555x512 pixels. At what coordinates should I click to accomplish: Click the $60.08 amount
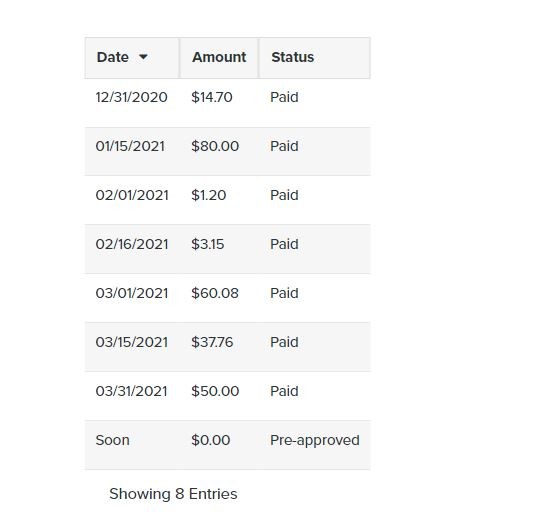pyautogui.click(x=215, y=293)
